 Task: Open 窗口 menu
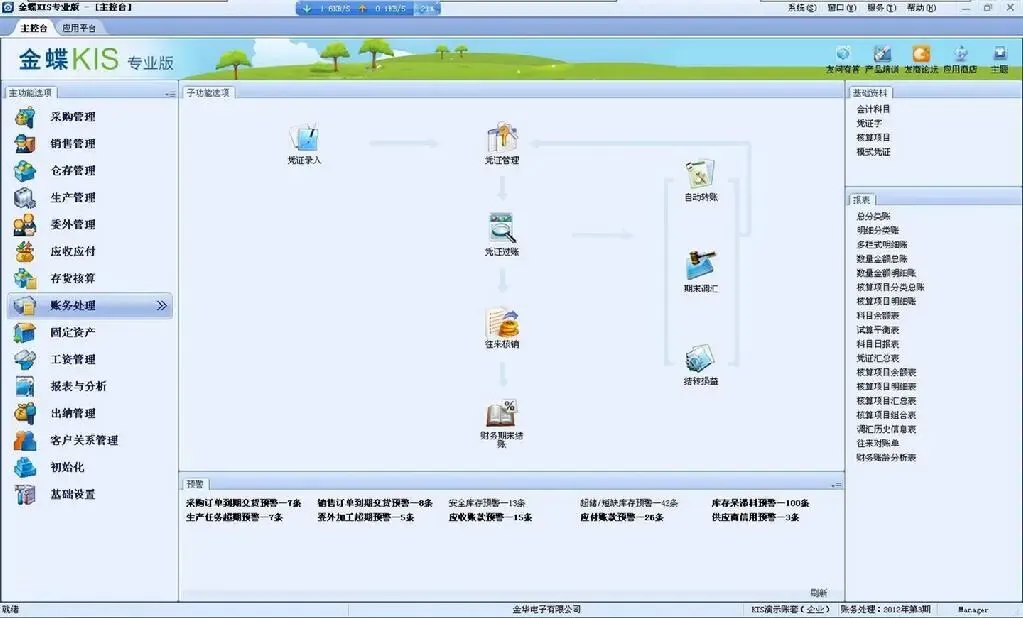click(x=842, y=8)
